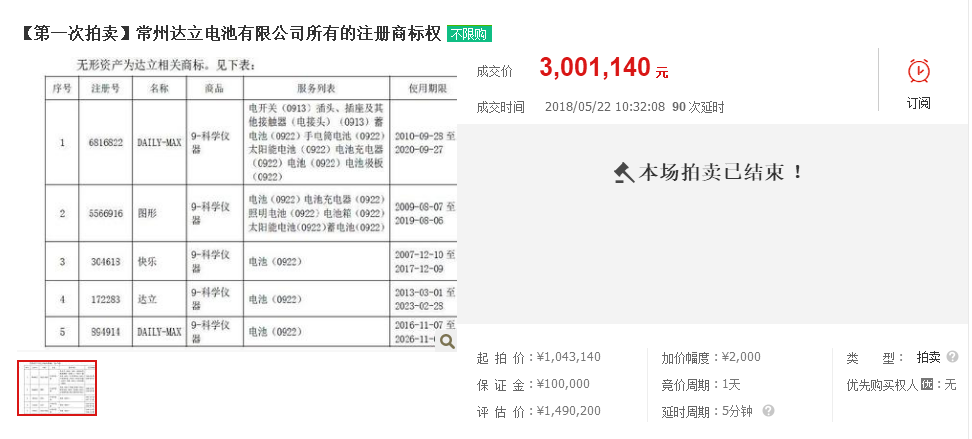Image resolution: width=972 pixels, height=439 pixels.
Task: Click trademark name 图形 in table
Action: [x=147, y=213]
